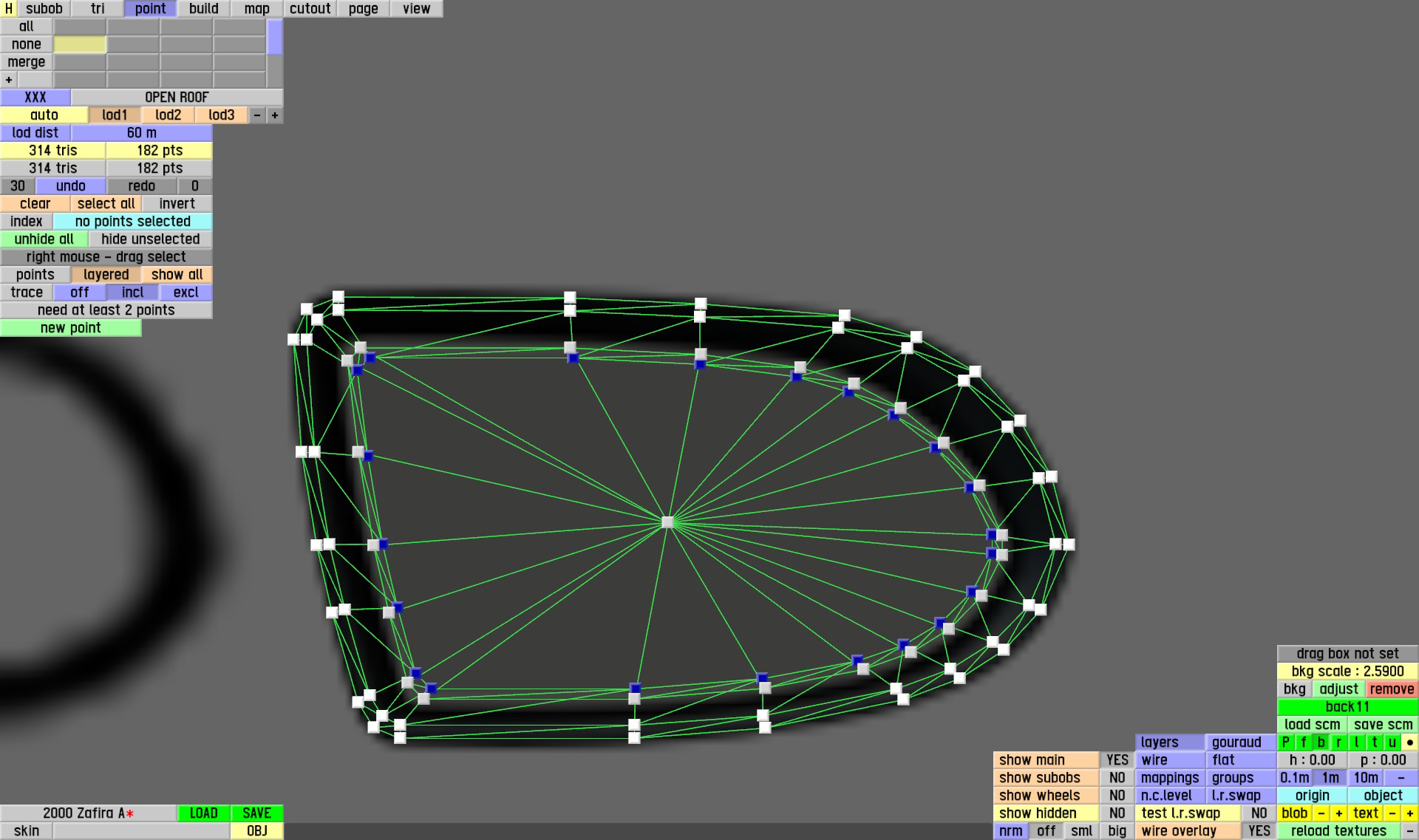Select the 't' top view button
1419x840 pixels.
1374,742
